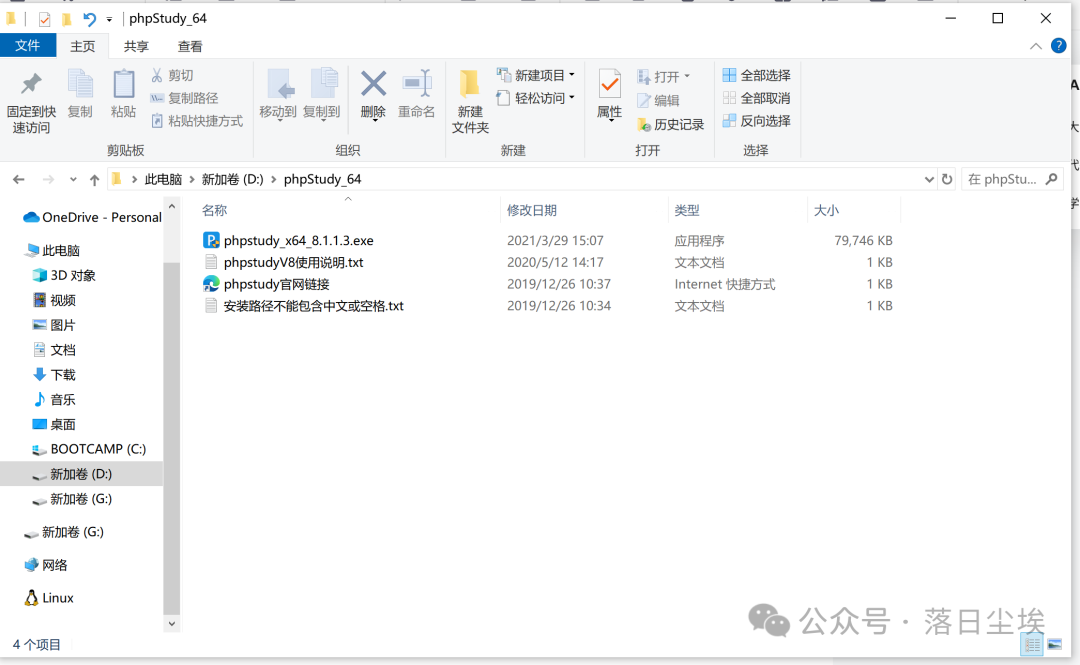
Task: Click Select none (全部取消)
Action: [x=756, y=98]
